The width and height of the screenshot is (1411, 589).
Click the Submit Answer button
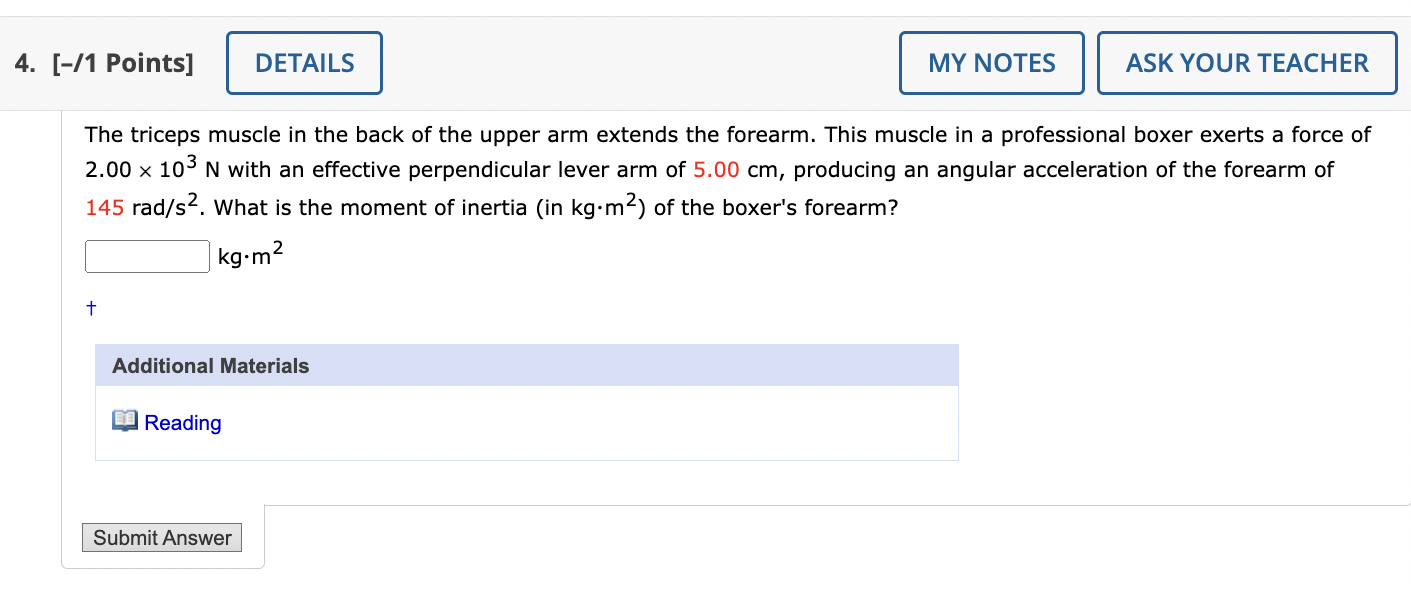pyautogui.click(x=161, y=537)
